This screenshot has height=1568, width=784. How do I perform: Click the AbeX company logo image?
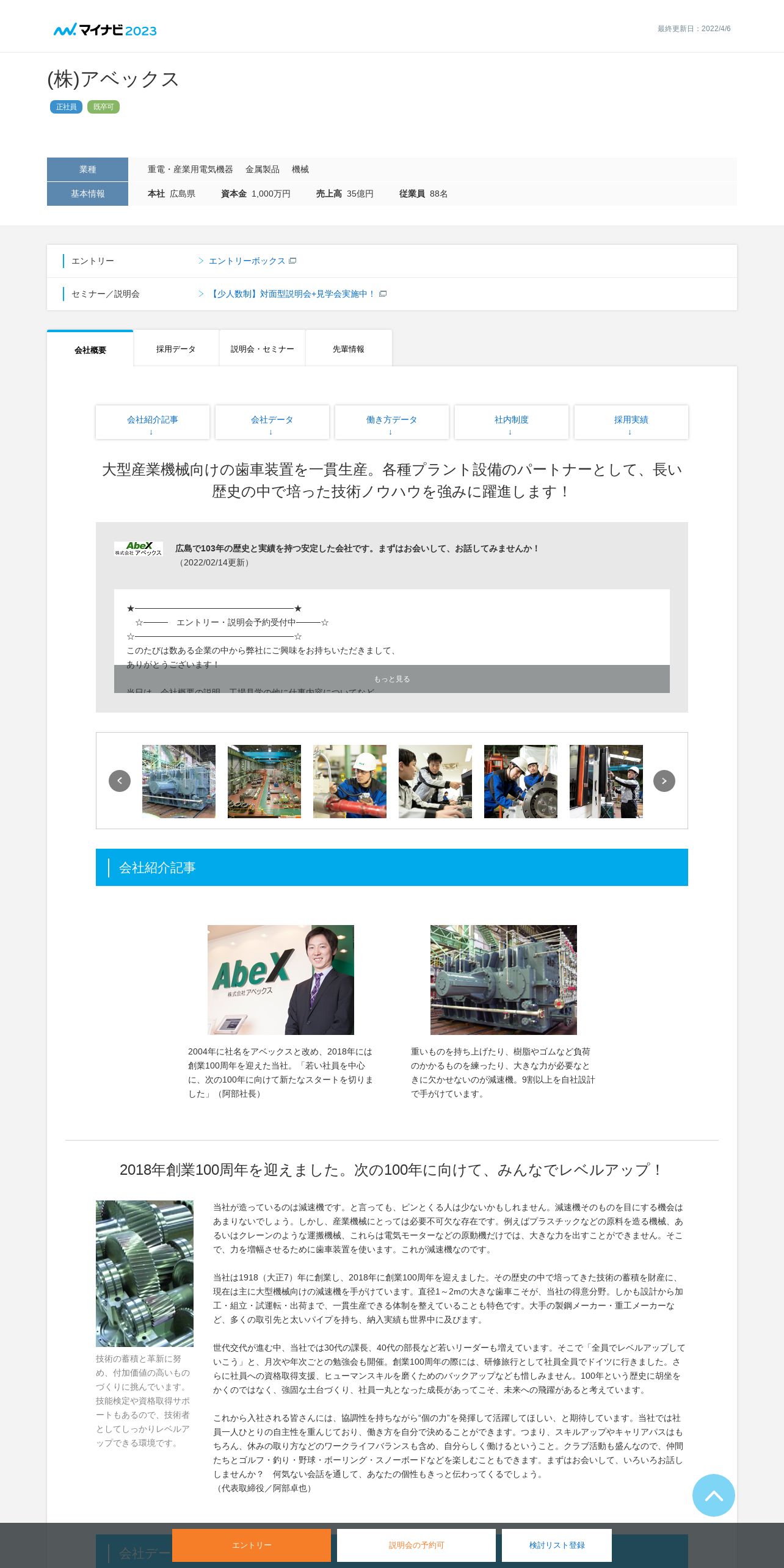click(x=139, y=548)
